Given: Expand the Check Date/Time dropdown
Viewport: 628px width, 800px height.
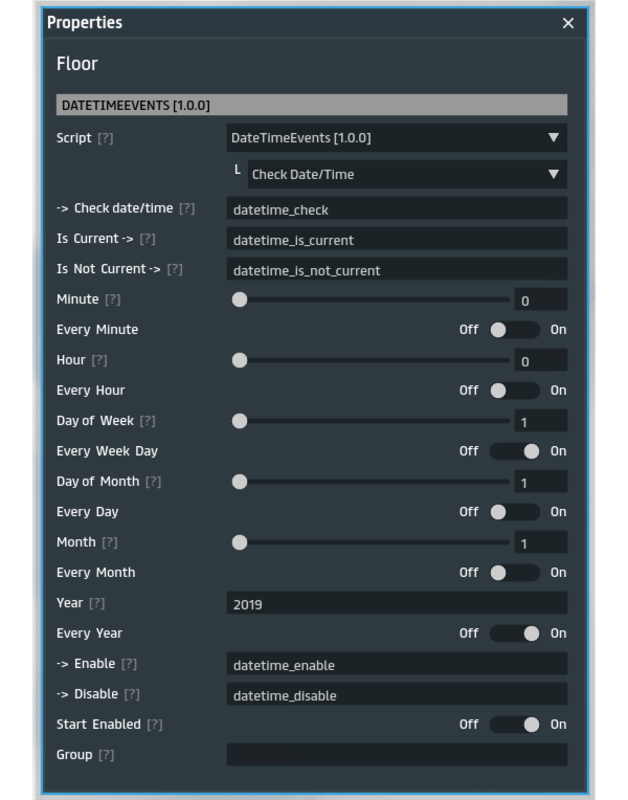Looking at the screenshot, I should coord(406,174).
